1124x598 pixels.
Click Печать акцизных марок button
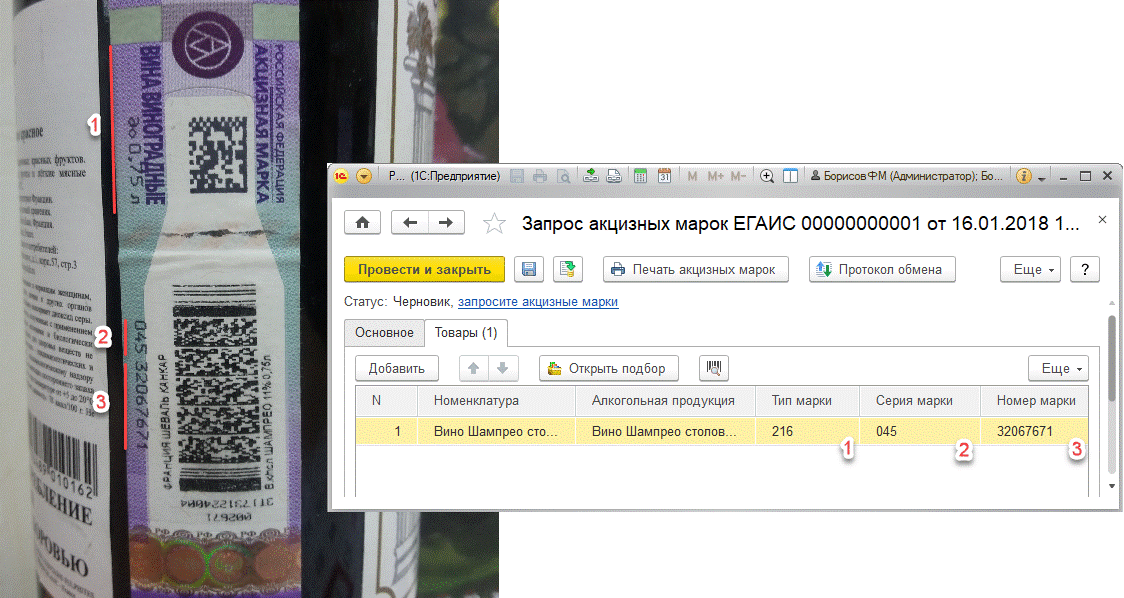696,270
